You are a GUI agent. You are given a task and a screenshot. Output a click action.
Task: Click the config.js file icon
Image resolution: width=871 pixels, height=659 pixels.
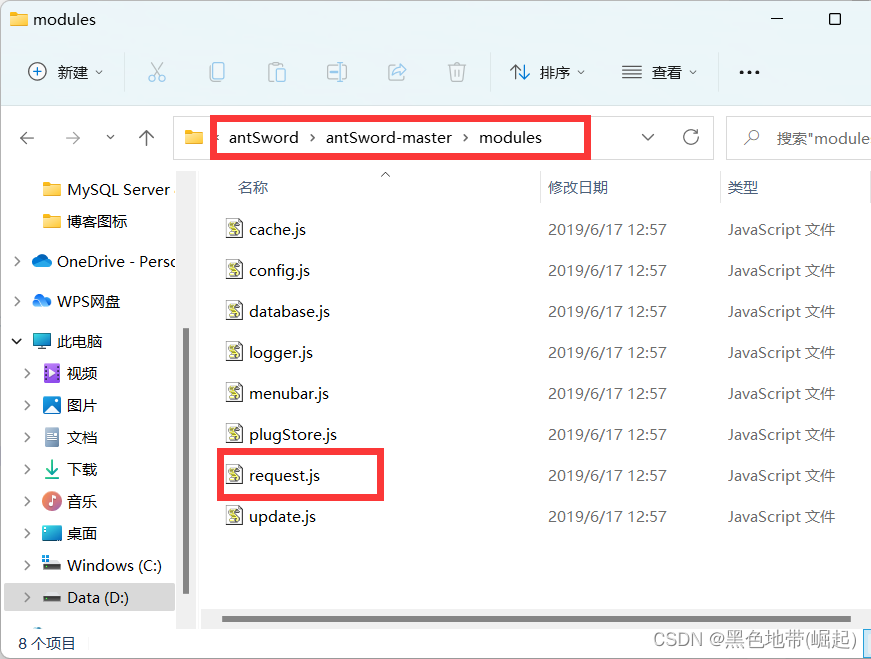(234, 269)
